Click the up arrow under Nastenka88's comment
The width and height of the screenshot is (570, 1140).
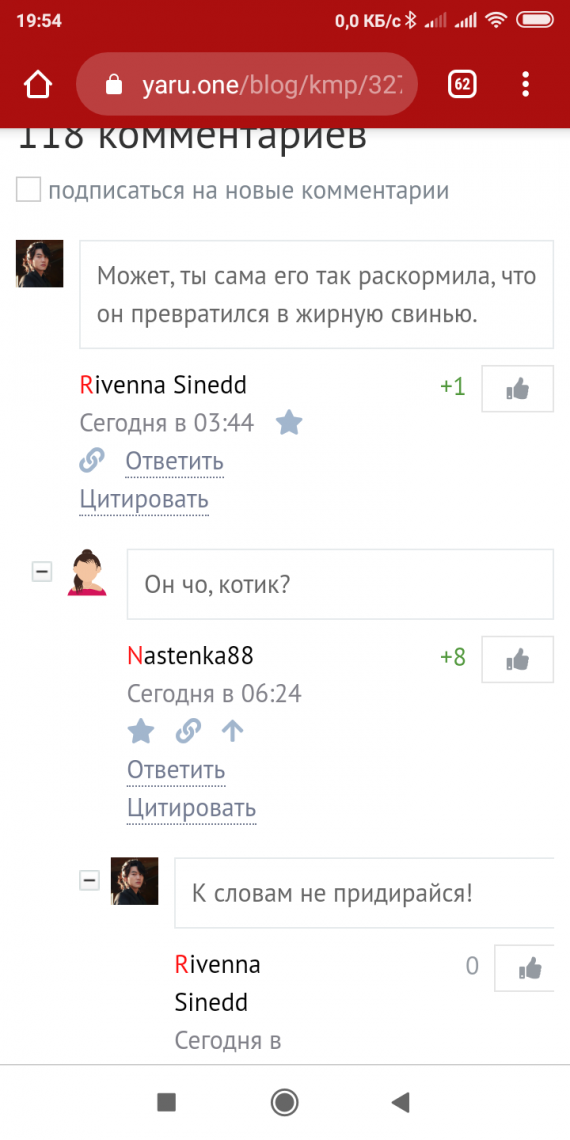tap(232, 731)
